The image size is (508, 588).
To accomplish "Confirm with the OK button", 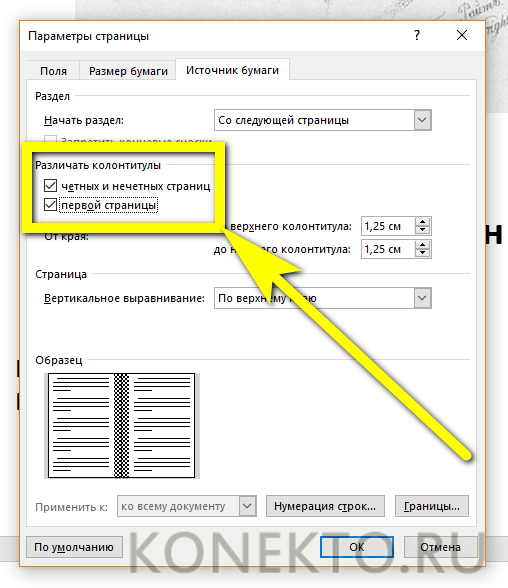I will pos(357,547).
